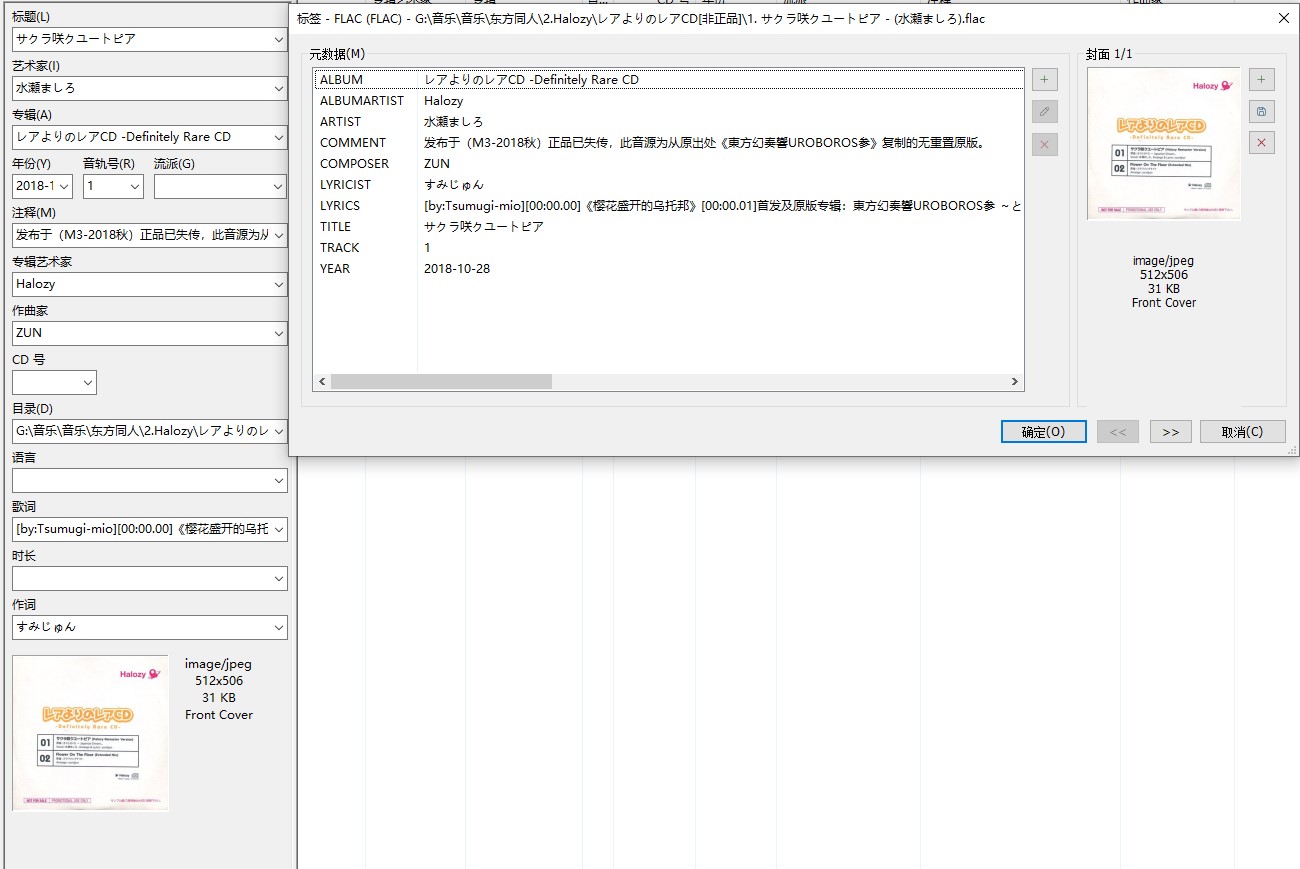
Task: Go to next file with >> button
Action: [x=1171, y=431]
